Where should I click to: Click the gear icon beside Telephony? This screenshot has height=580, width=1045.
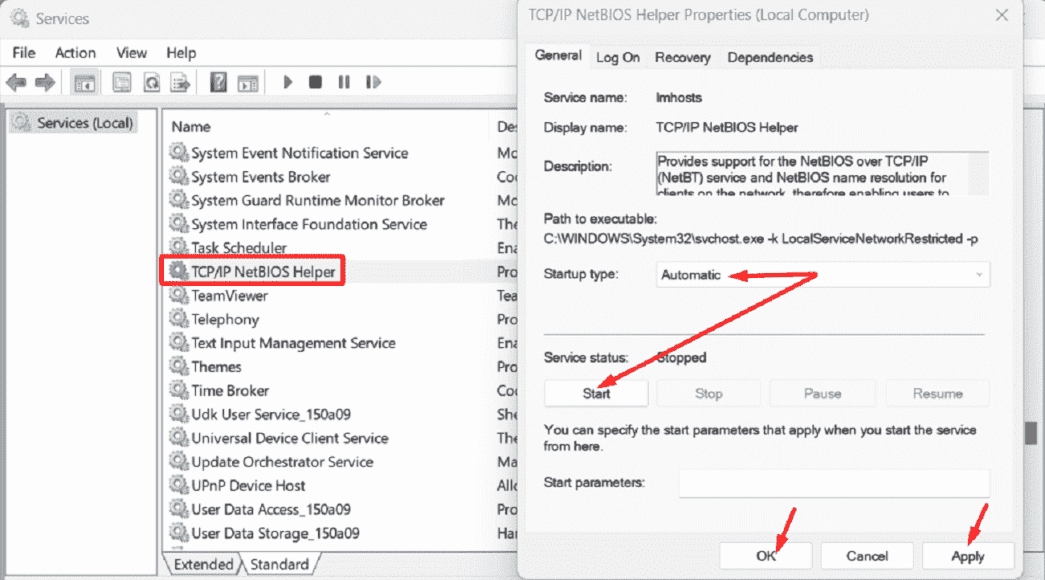pos(178,319)
